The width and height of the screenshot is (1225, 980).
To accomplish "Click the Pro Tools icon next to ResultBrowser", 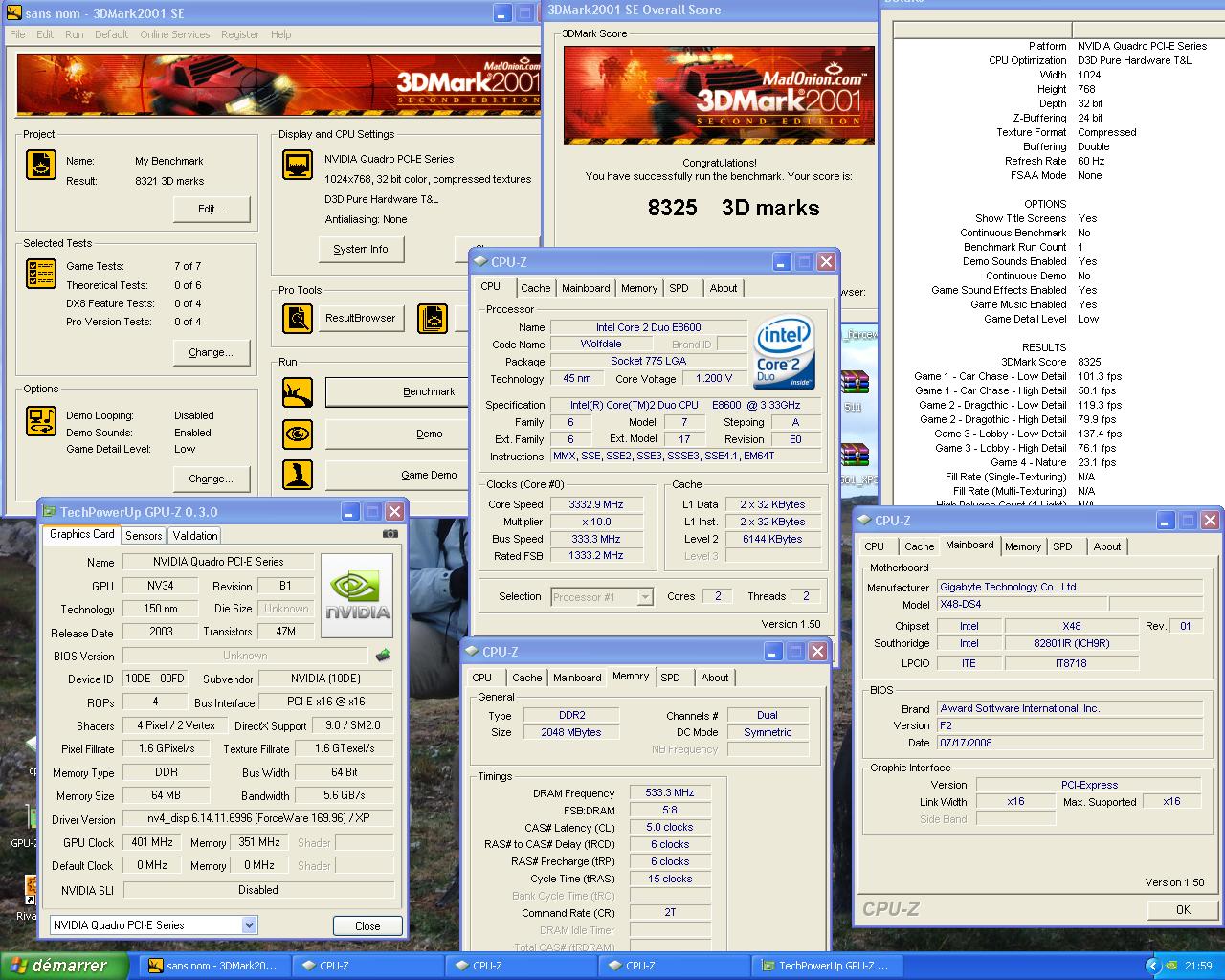I will [x=433, y=318].
